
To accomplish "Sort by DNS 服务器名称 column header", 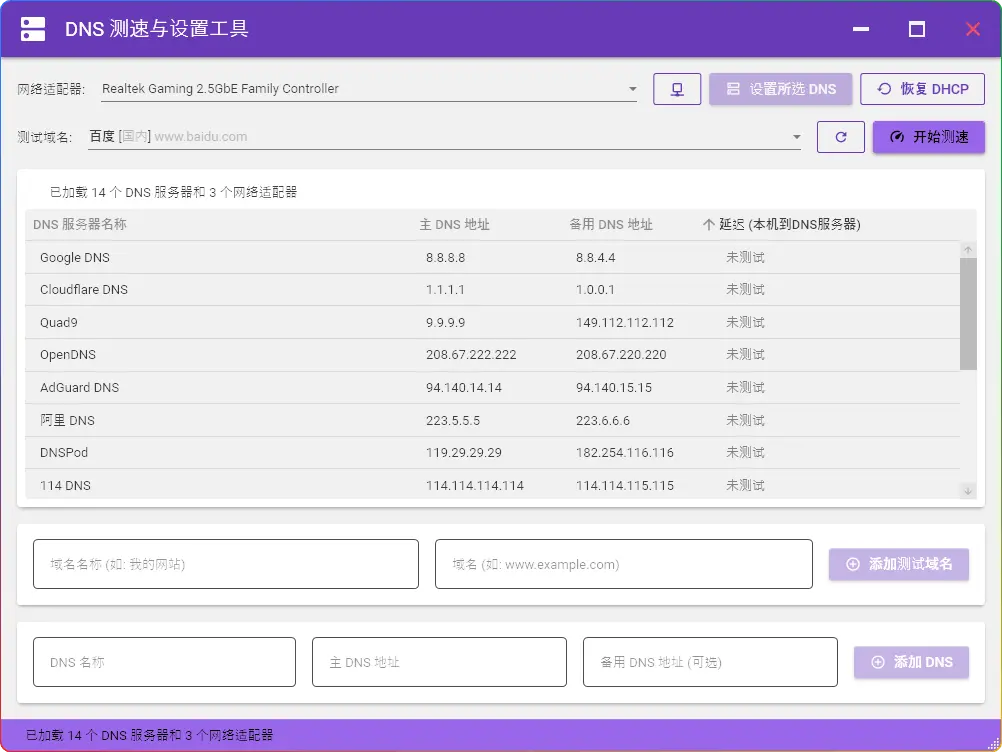I will tap(80, 225).
